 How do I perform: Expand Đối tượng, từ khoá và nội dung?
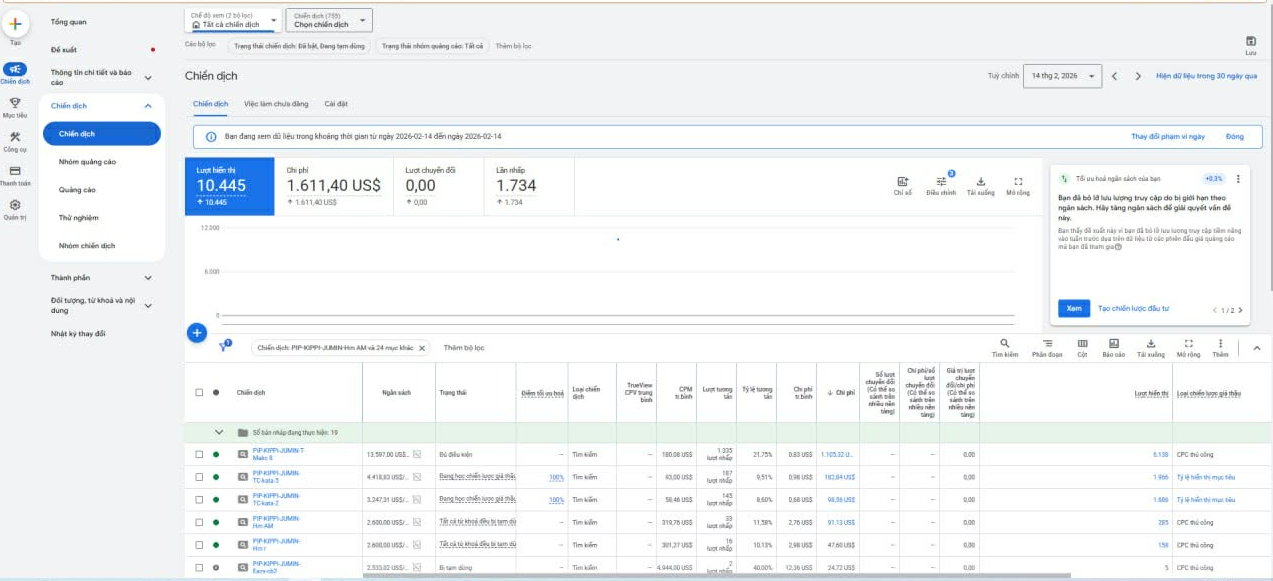pyautogui.click(x=148, y=305)
